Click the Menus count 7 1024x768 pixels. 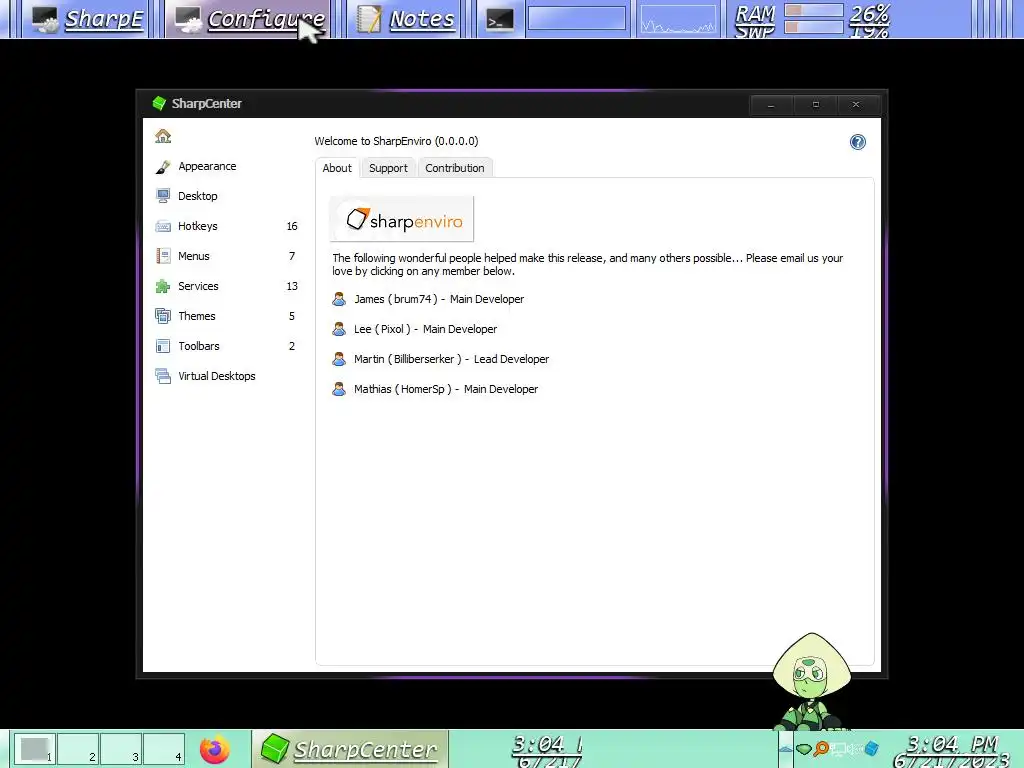click(292, 256)
